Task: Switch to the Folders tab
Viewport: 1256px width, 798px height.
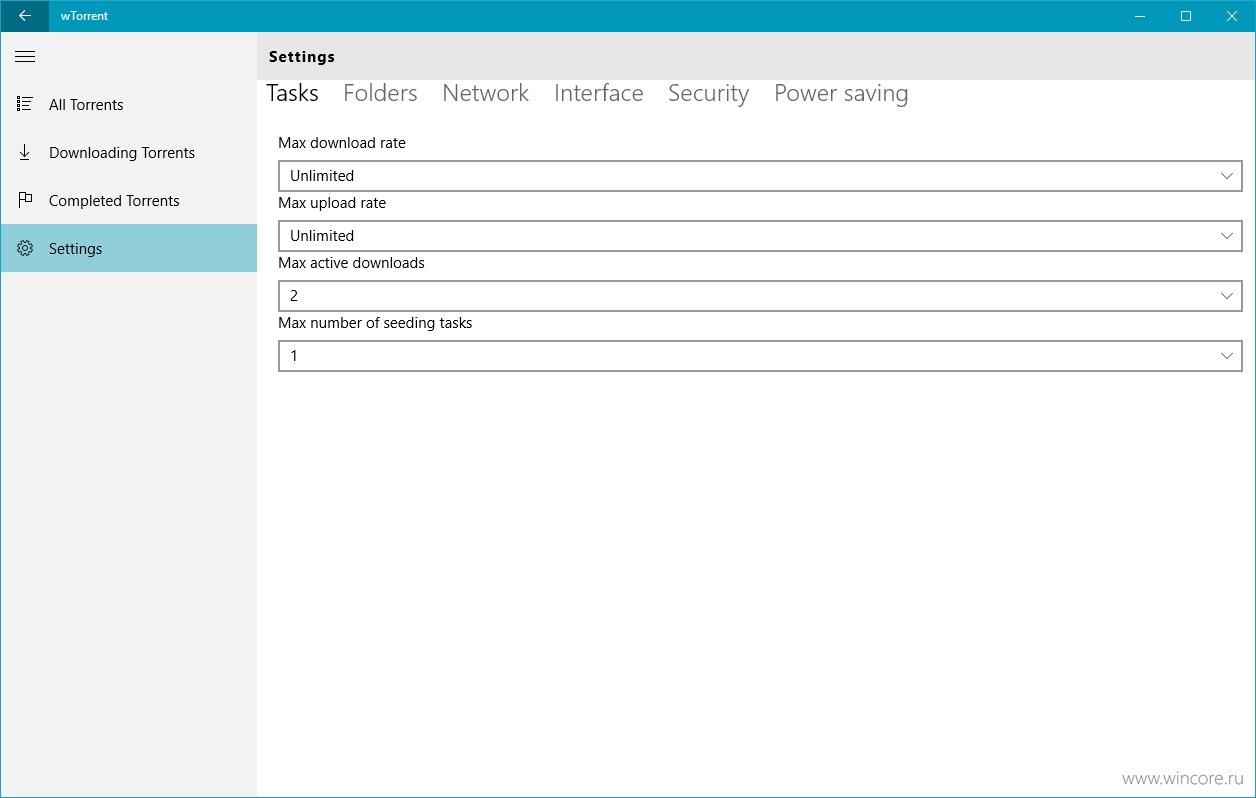Action: tap(380, 93)
